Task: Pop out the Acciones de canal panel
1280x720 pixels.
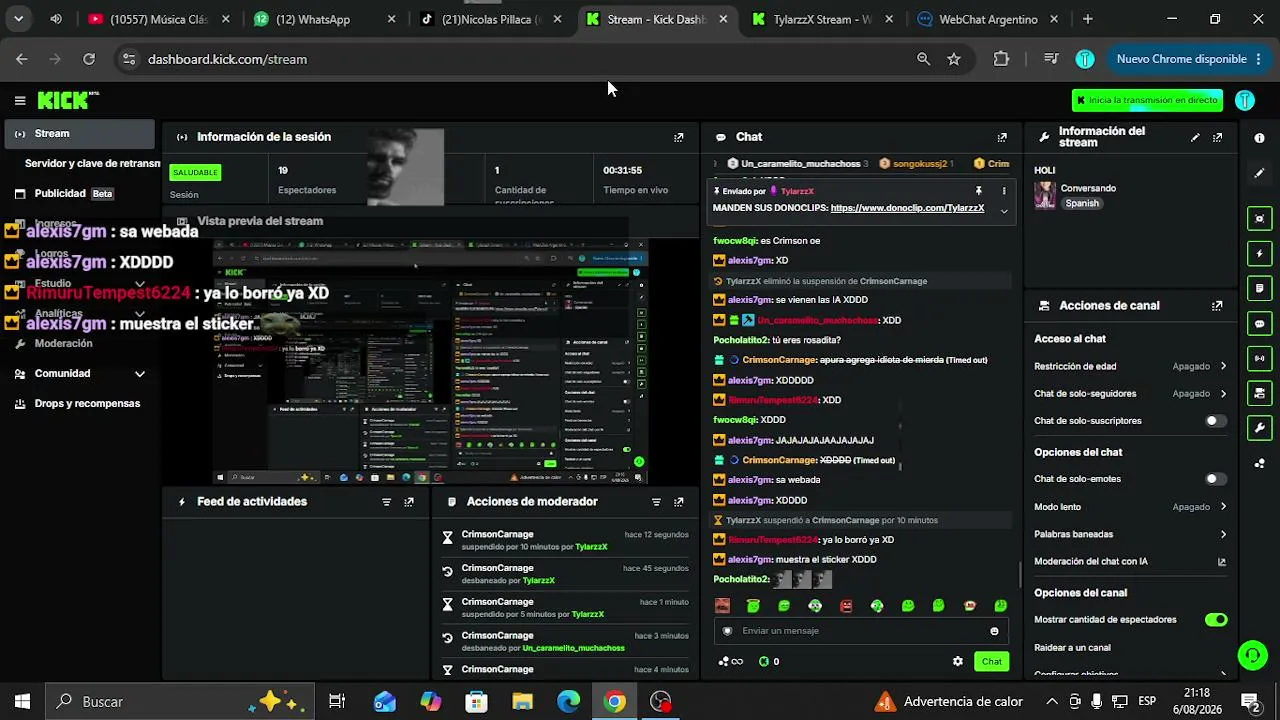Action: (1217, 306)
